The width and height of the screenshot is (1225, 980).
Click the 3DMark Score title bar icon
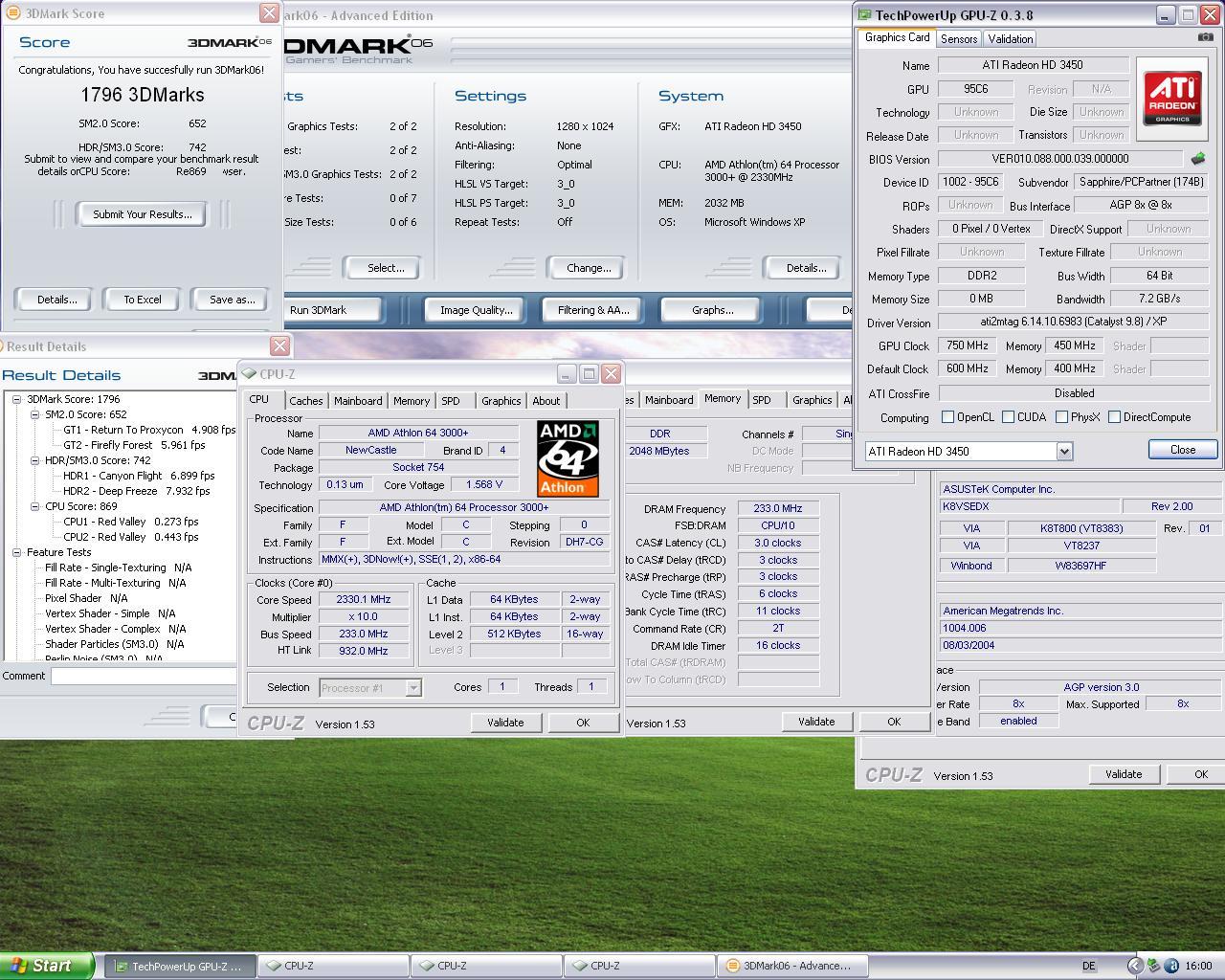13,13
